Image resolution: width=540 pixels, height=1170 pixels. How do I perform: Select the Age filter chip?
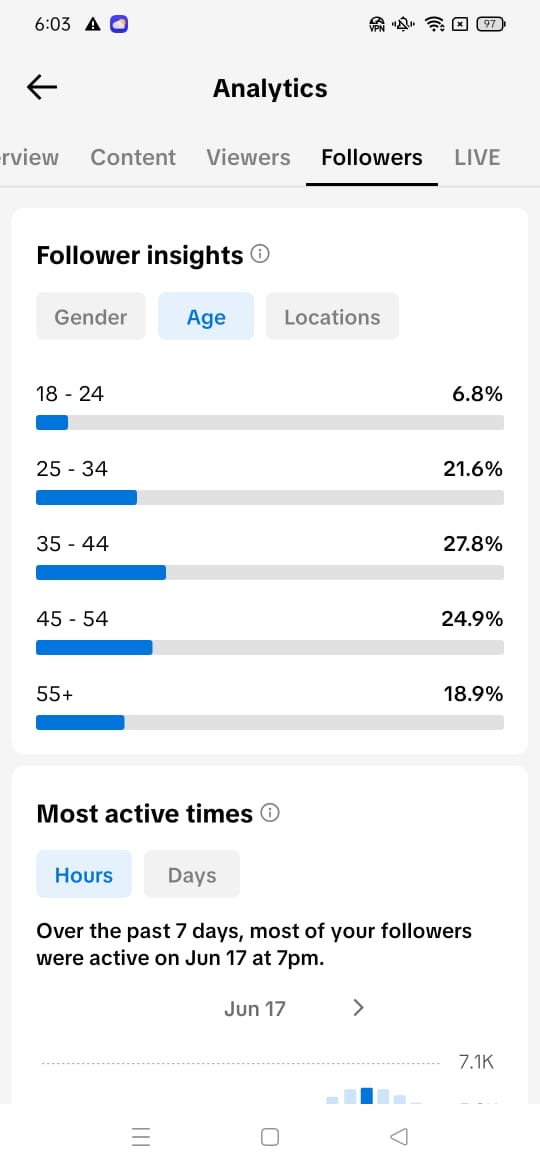tap(206, 316)
